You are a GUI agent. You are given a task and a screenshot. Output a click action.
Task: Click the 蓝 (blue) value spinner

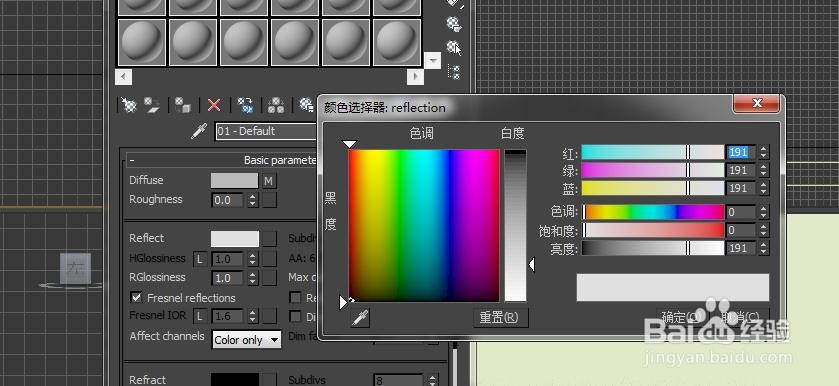[x=764, y=188]
